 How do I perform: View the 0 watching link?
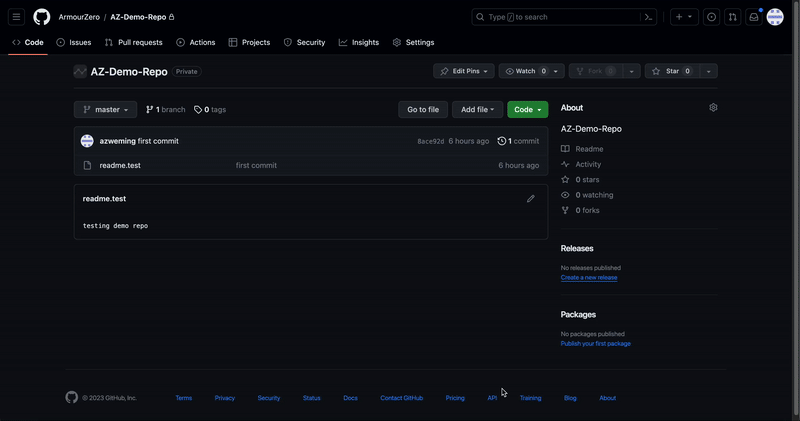(587, 195)
